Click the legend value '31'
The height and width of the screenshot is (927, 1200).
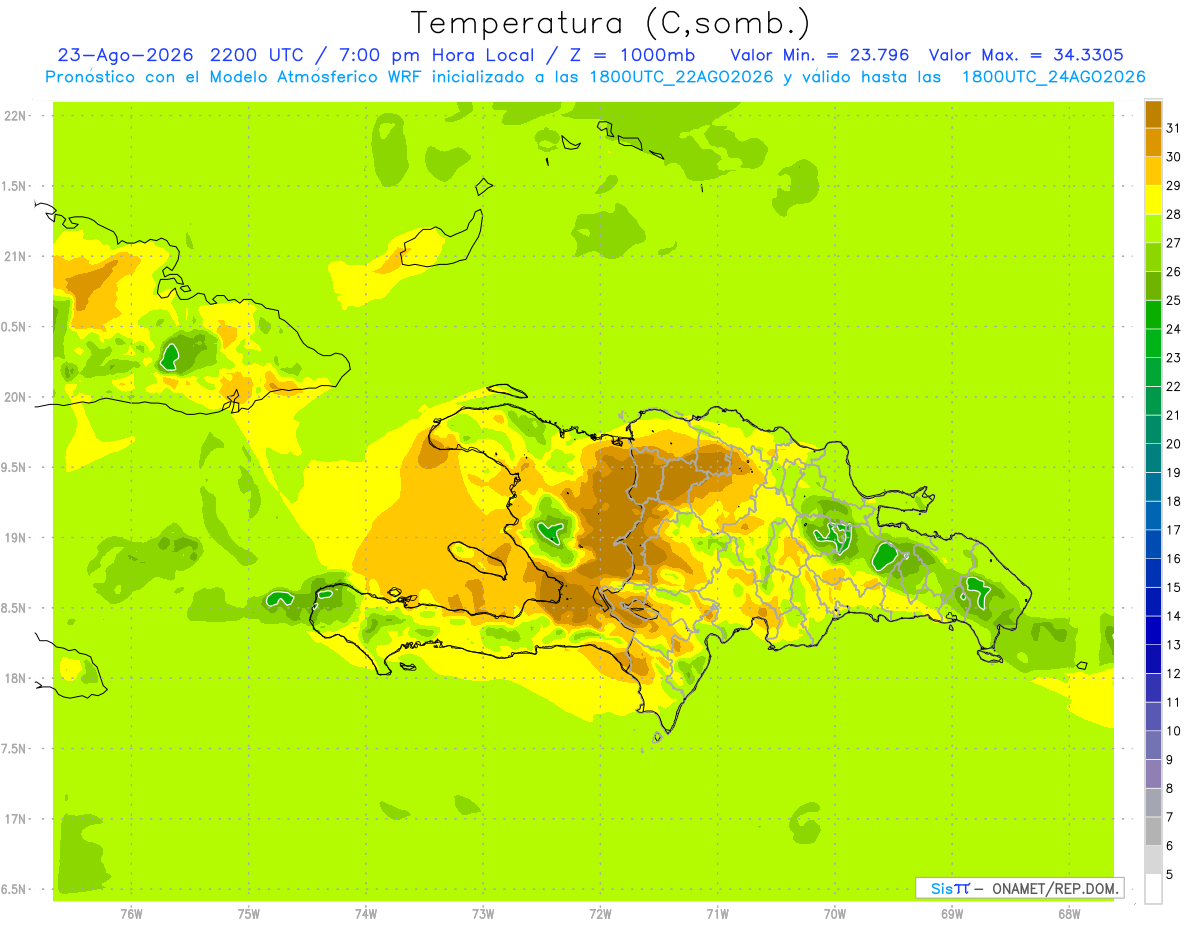1174,129
